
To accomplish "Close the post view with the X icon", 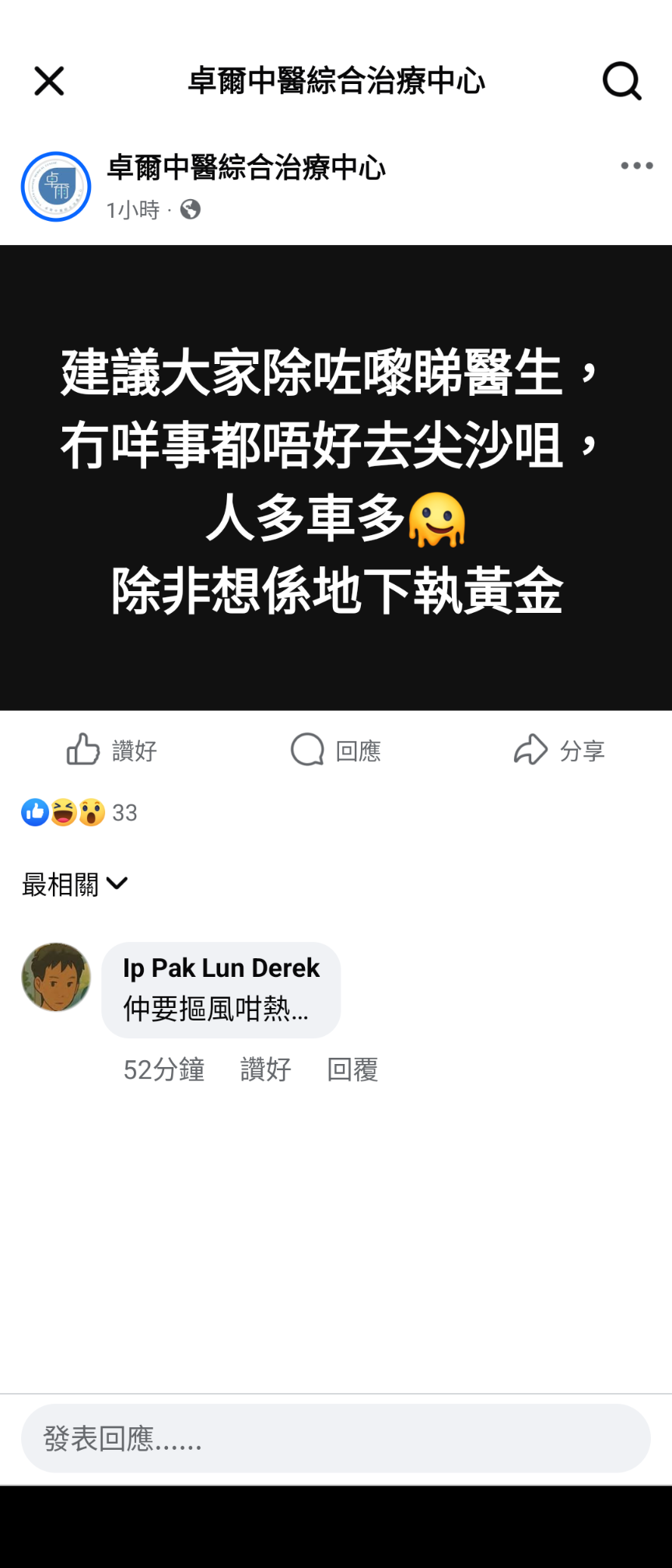I will [x=49, y=81].
